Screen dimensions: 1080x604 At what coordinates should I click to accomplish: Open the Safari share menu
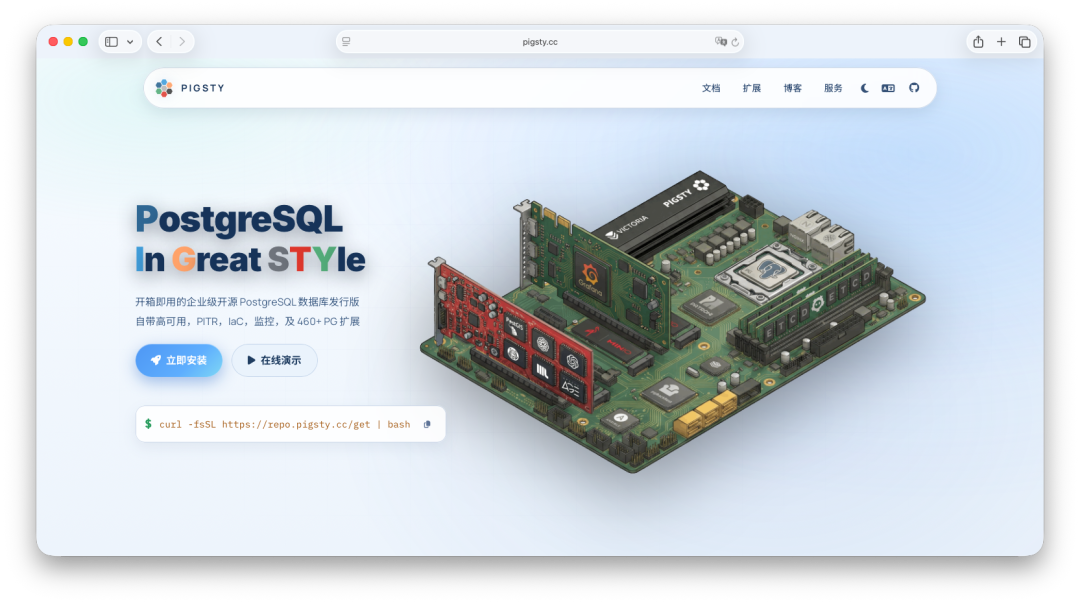(978, 41)
